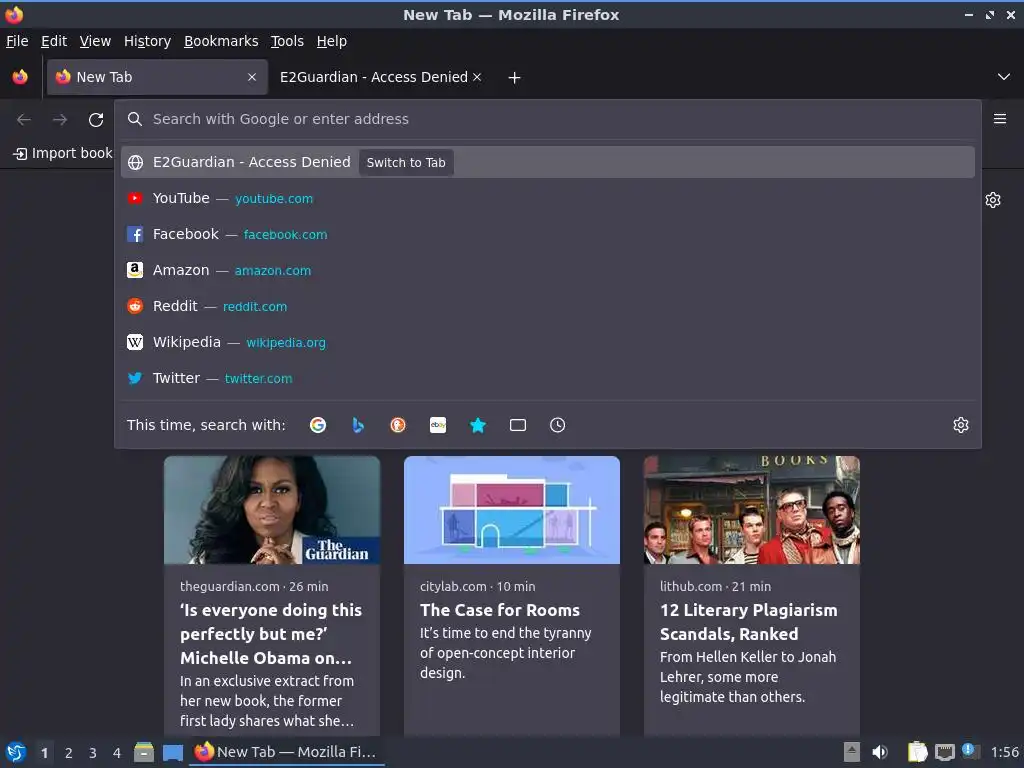Click the removable media eject tray icon
Image resolution: width=1024 pixels, height=768 pixels.
[x=852, y=752]
